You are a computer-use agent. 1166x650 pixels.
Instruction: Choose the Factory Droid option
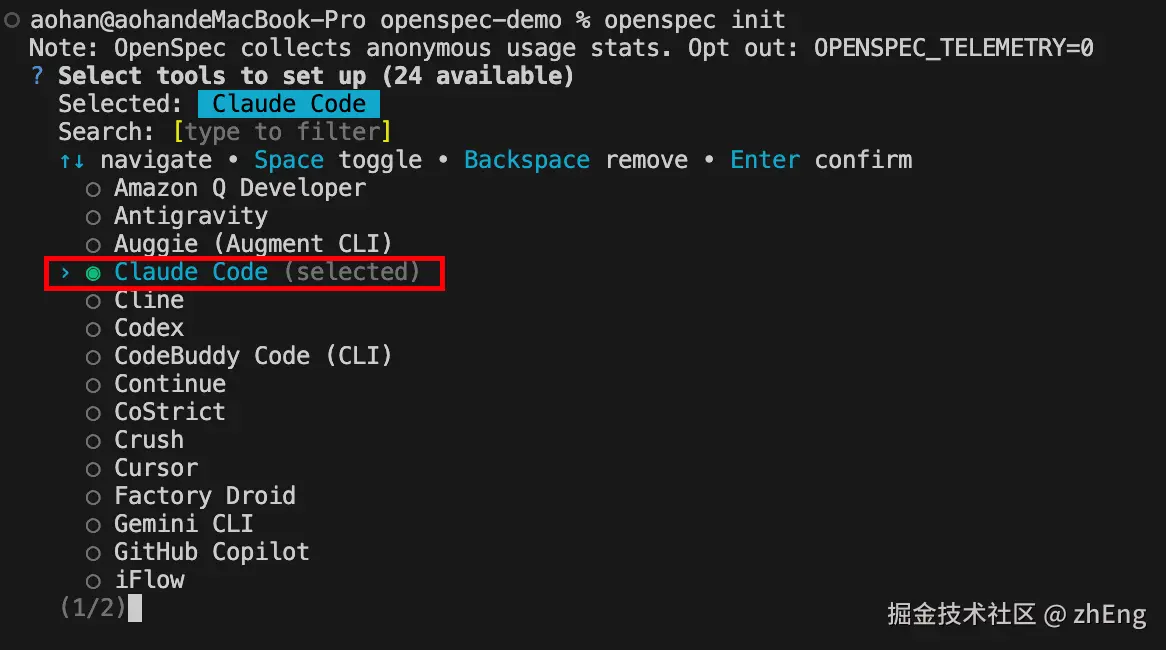[x=205, y=497]
